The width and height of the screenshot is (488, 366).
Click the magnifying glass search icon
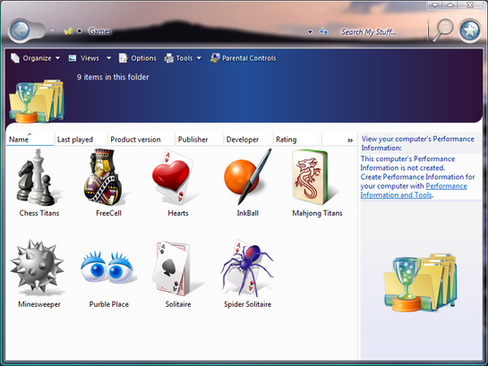coord(443,31)
